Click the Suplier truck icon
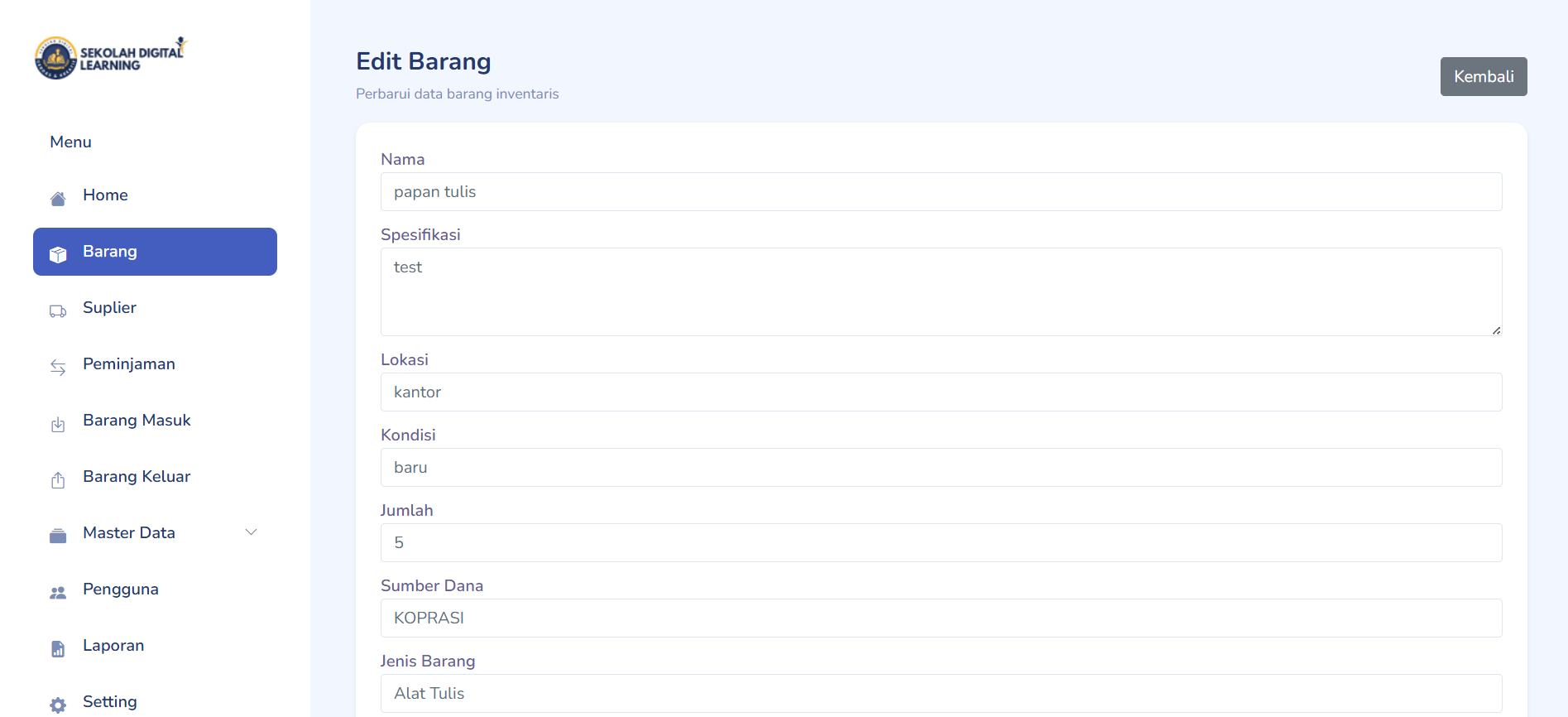This screenshot has height=717, width=1568. click(x=58, y=311)
